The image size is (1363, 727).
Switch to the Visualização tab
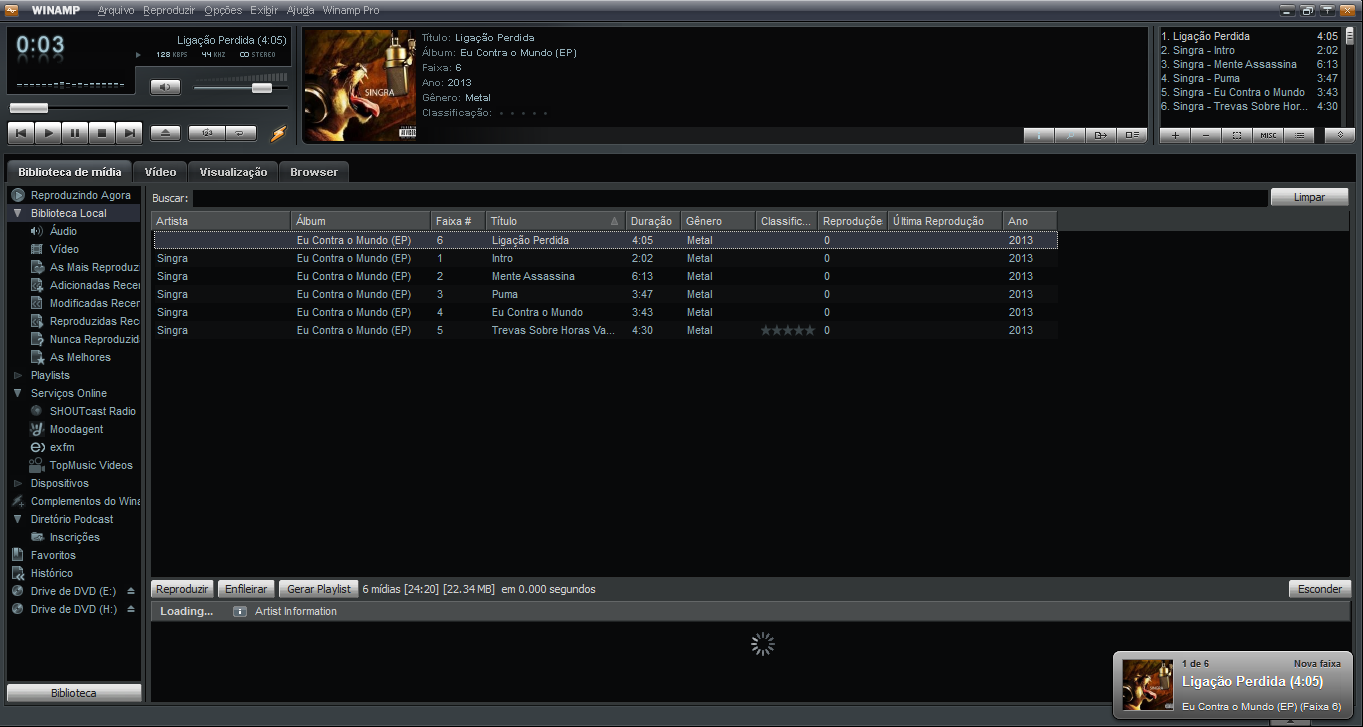coord(233,172)
